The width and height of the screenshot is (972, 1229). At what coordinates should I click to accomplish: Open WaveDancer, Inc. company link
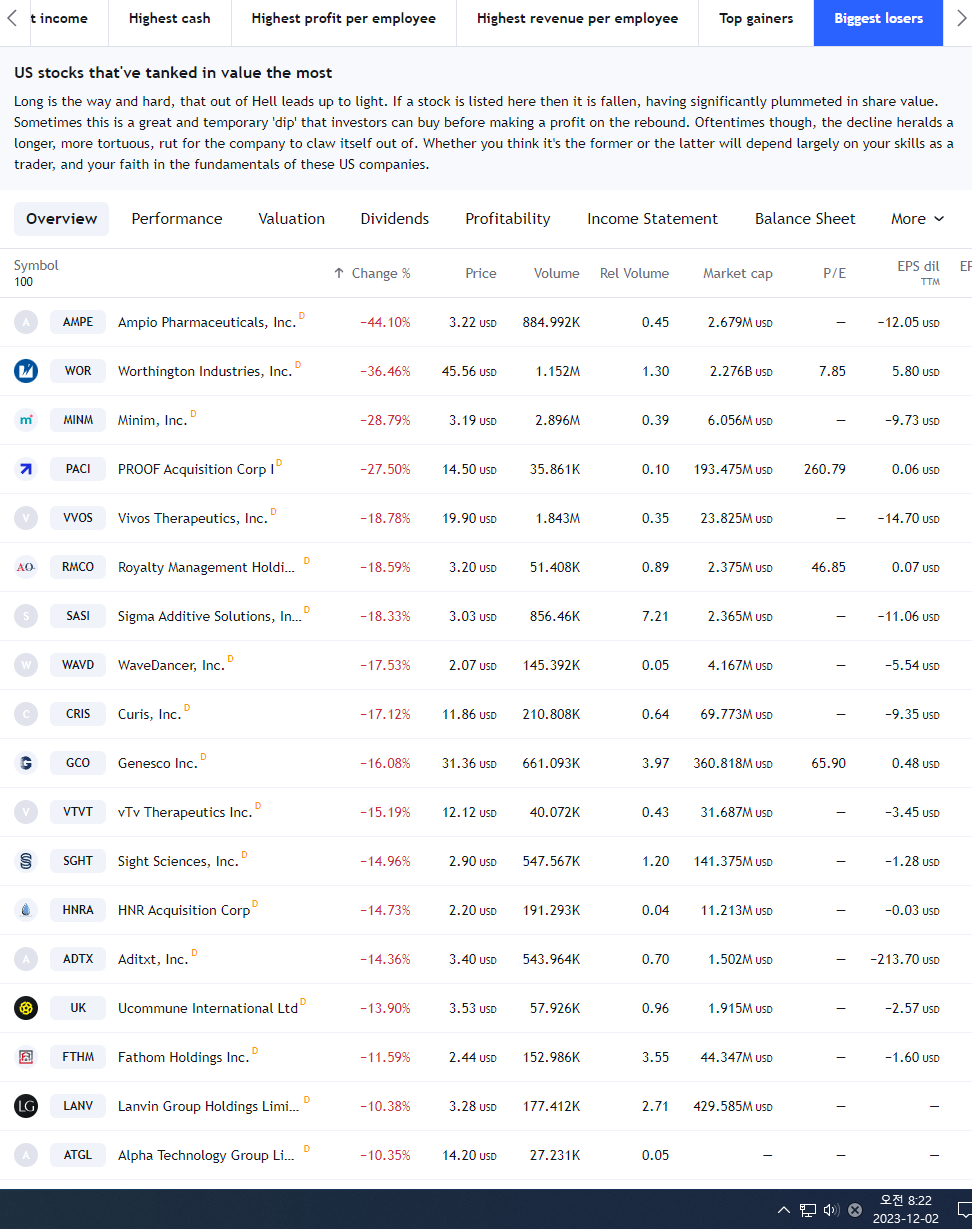[171, 665]
